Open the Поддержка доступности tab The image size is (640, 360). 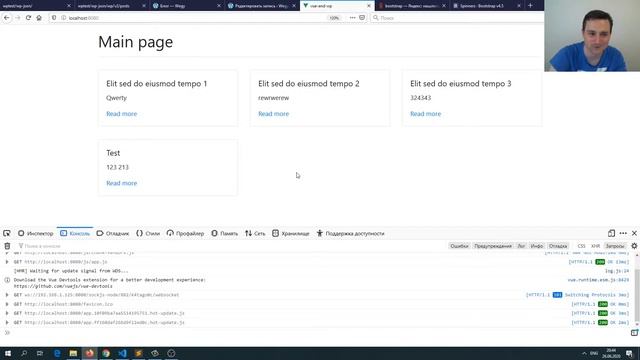click(351, 233)
